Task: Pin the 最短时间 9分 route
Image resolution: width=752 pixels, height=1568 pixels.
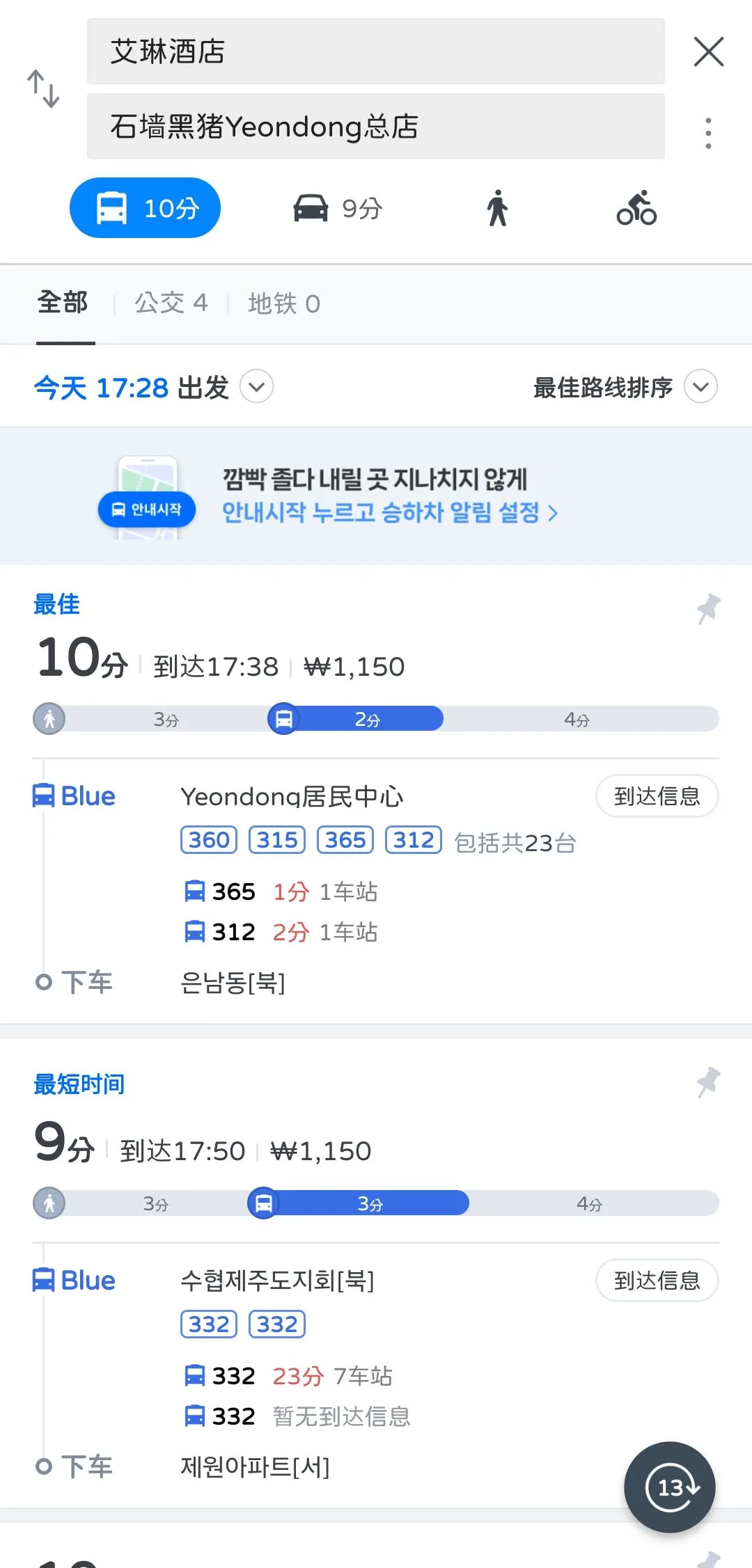Action: (709, 1082)
